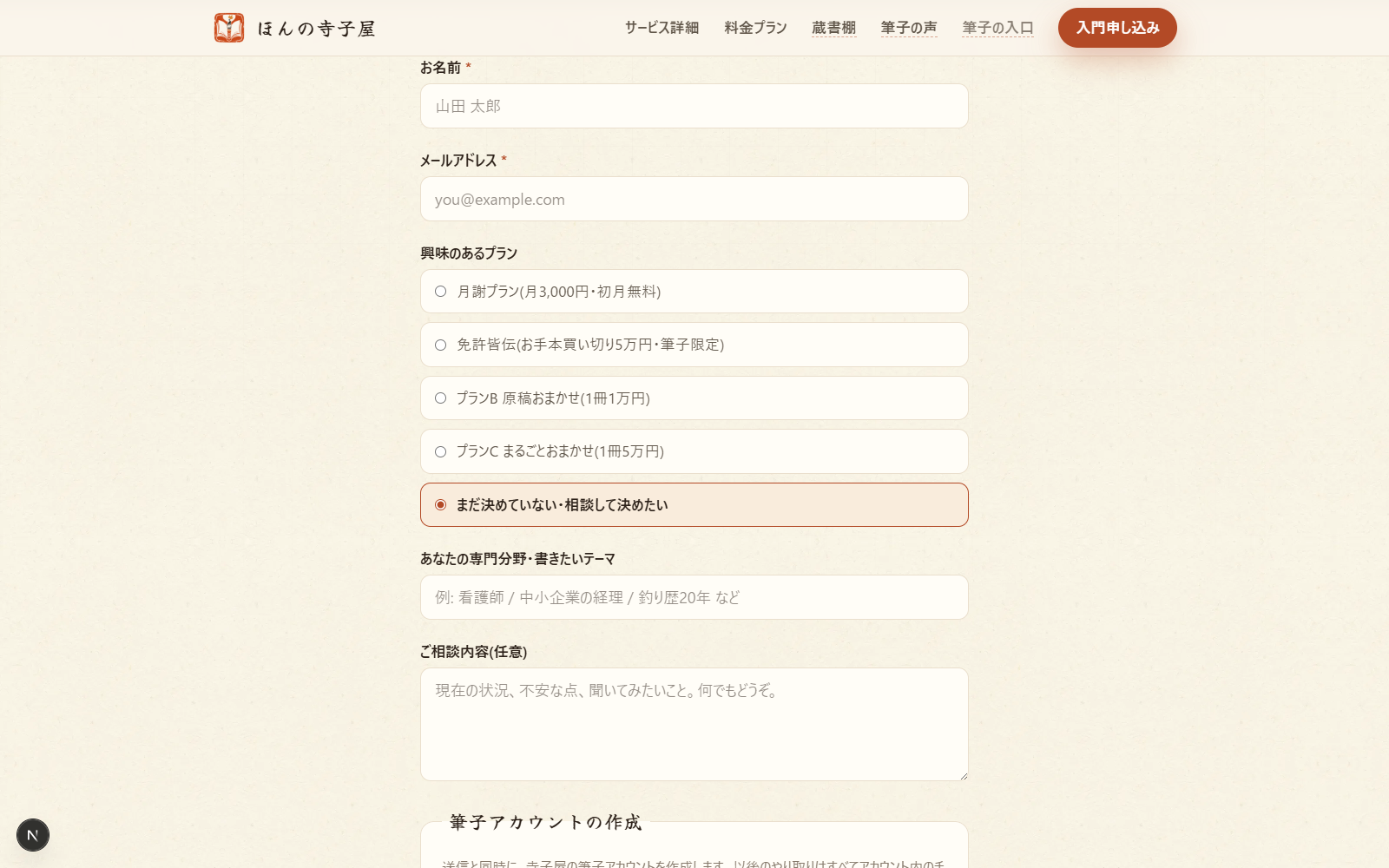Image resolution: width=1389 pixels, height=868 pixels.
Task: Click the 興味のあるプラン label
Action: tap(469, 253)
